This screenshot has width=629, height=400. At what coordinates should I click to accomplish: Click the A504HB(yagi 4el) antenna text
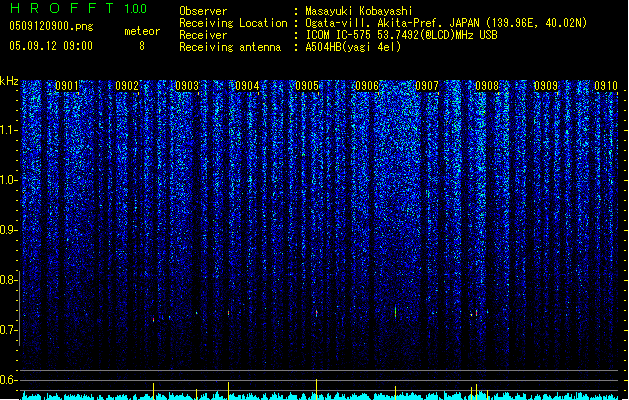point(353,47)
